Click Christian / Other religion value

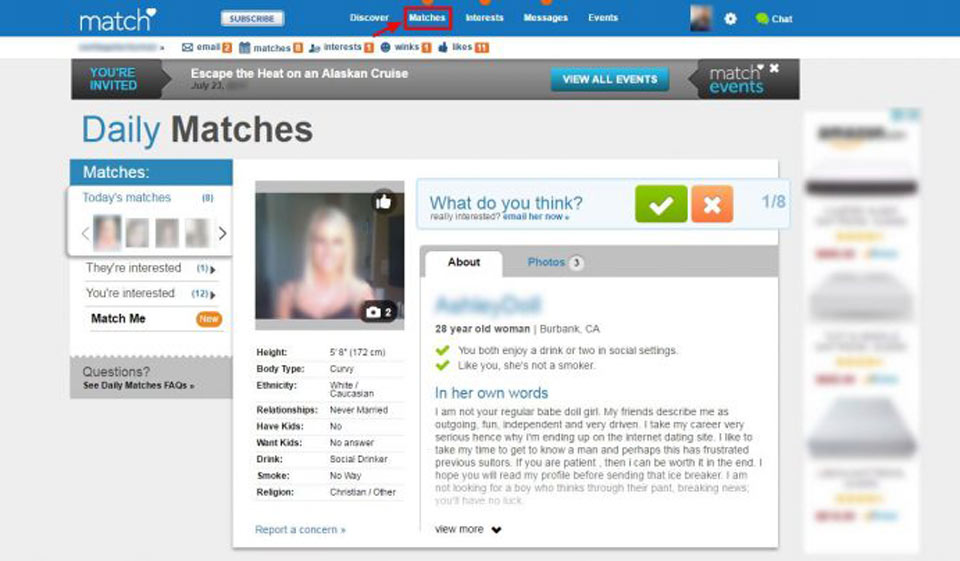pyautogui.click(x=363, y=492)
